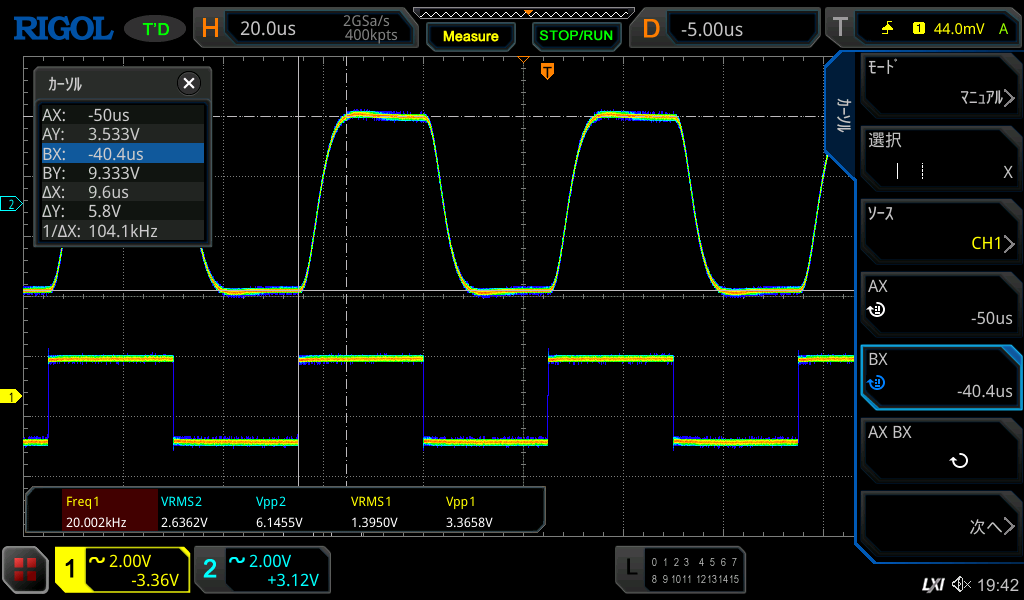
Task: Open the Measure menu
Action: tap(470, 36)
